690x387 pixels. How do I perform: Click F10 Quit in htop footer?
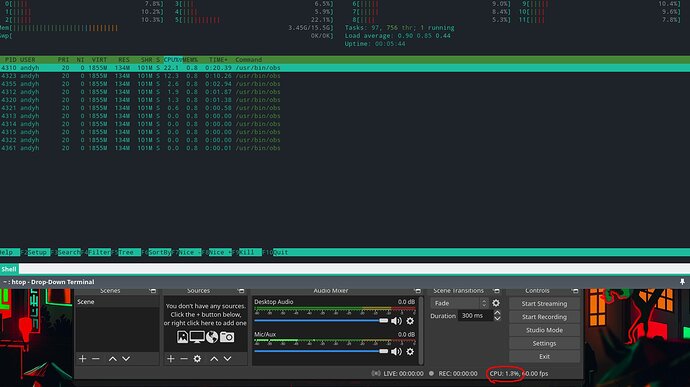pyautogui.click(x=275, y=252)
